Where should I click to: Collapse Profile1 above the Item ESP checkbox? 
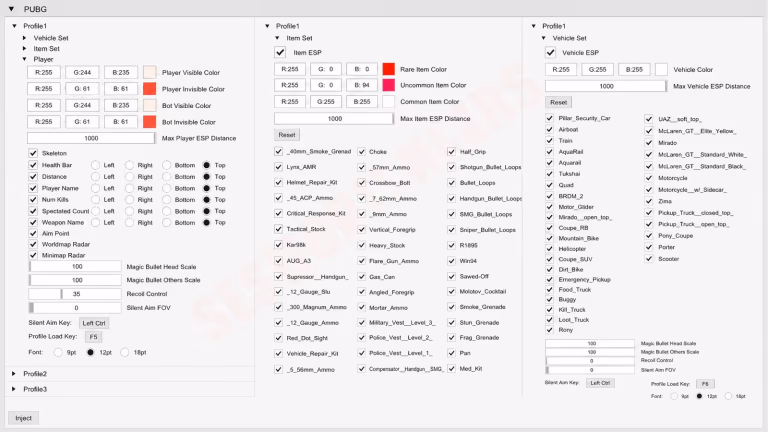267,26
